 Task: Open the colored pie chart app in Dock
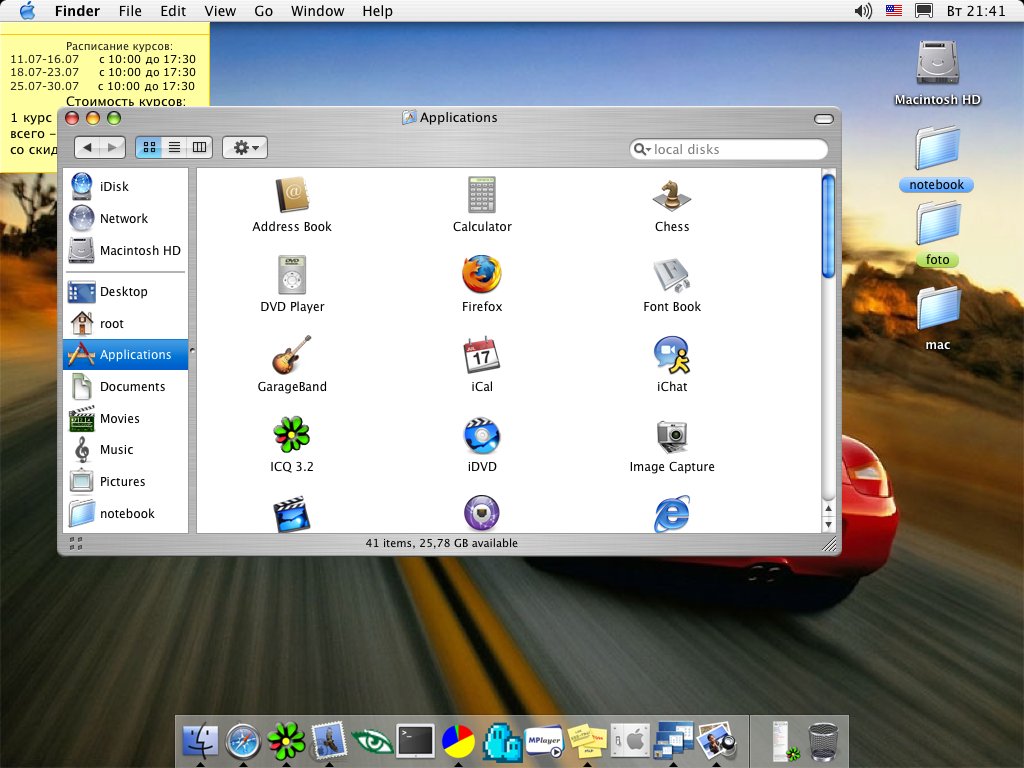458,741
